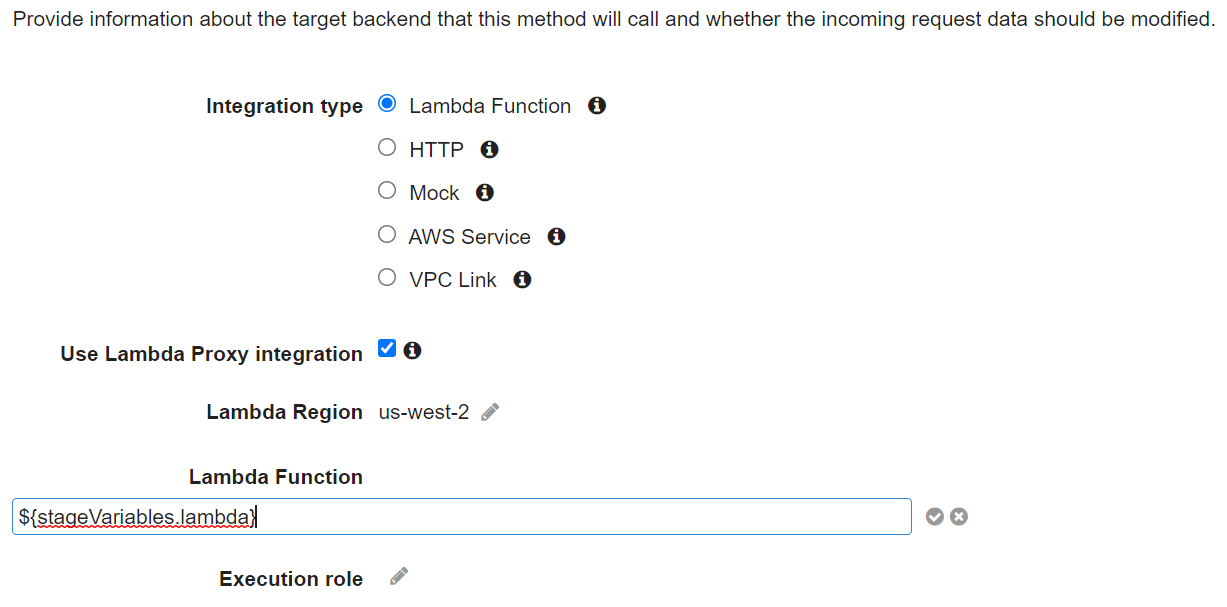Edit Execution role with the pencil icon
Screen dimensions: 1227x607
click(x=397, y=575)
